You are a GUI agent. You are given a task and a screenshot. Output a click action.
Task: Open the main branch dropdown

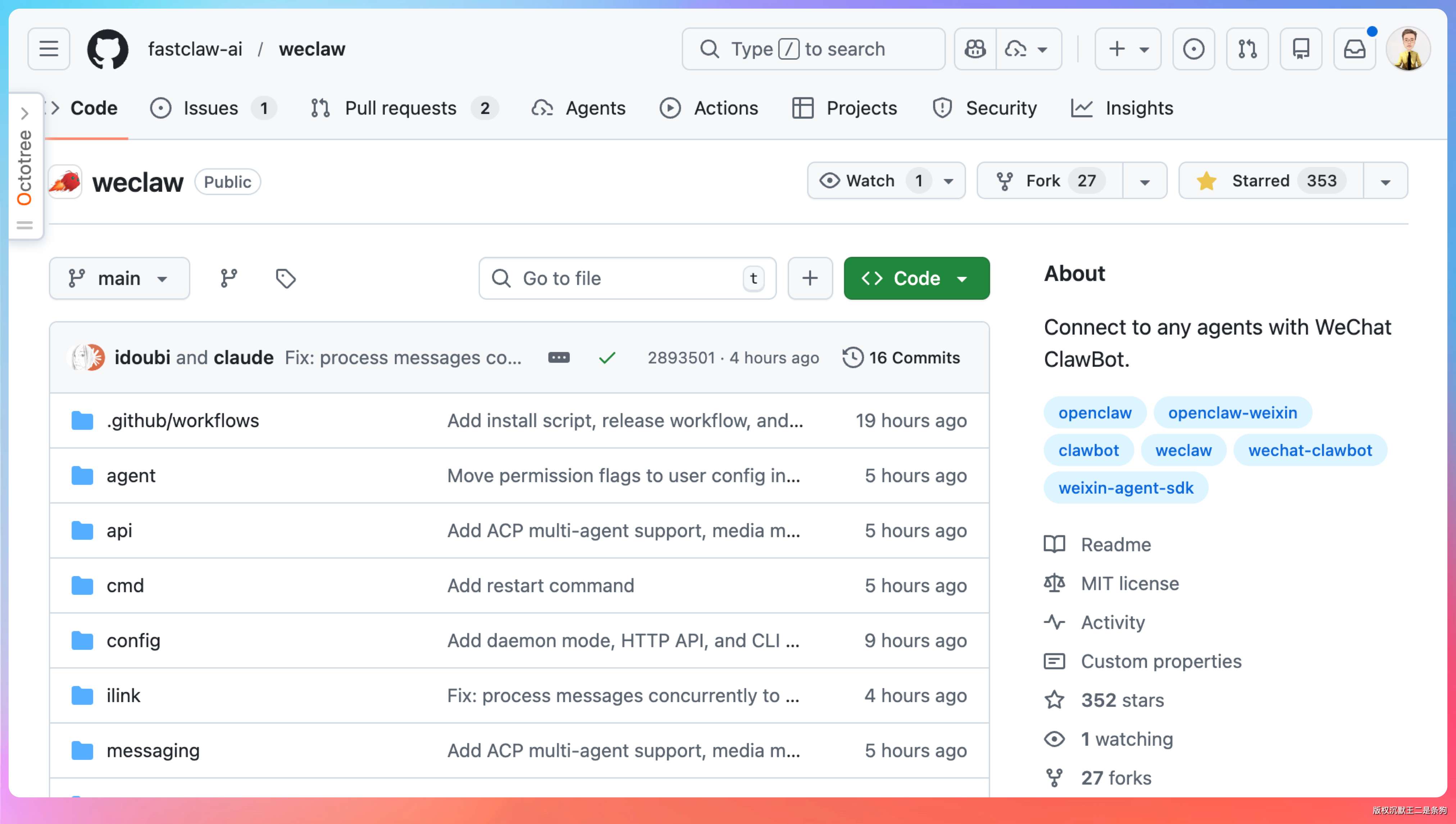tap(119, 278)
